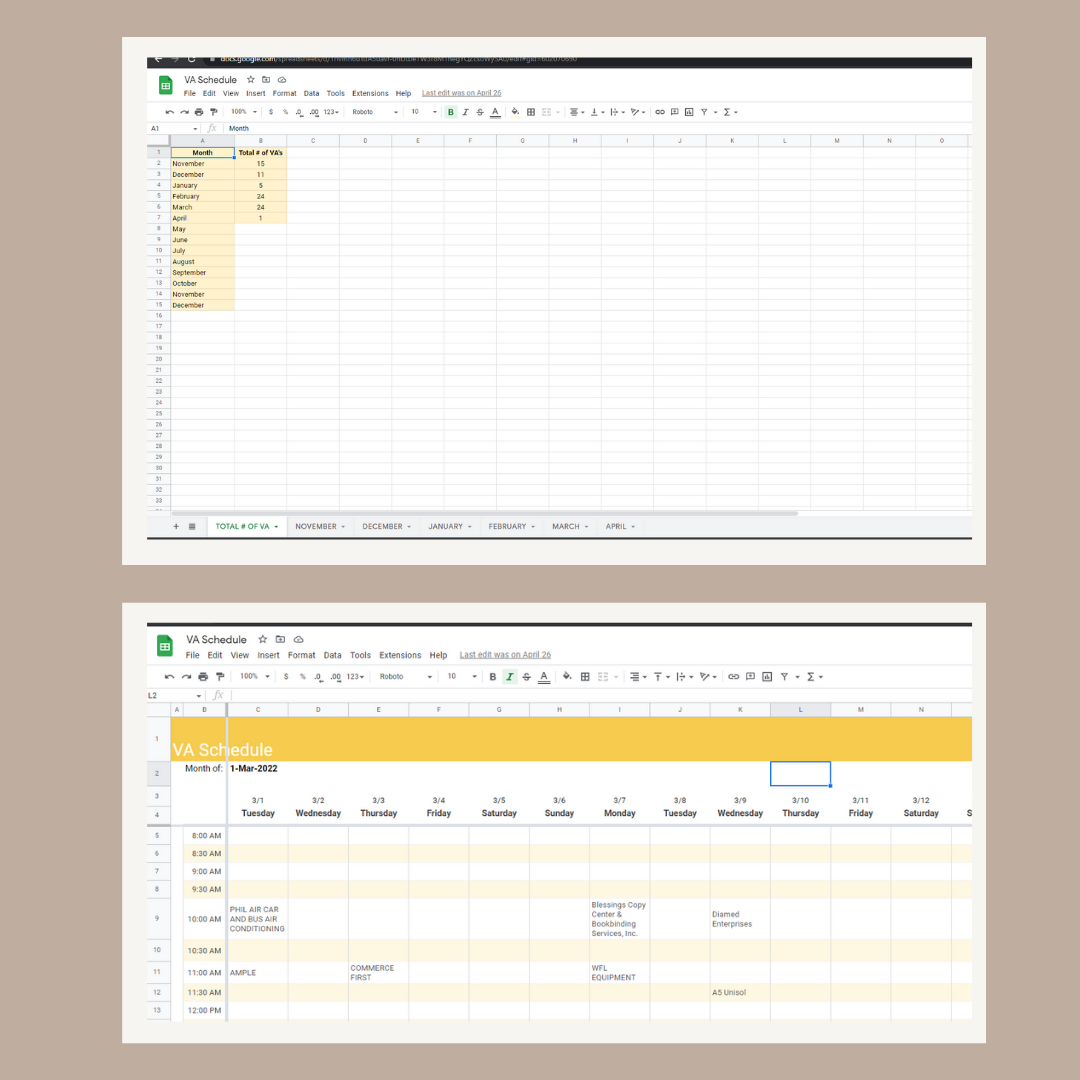This screenshot has width=1080, height=1080.
Task: Click the top spreadsheet formula bar showing Month
Action: point(596,128)
